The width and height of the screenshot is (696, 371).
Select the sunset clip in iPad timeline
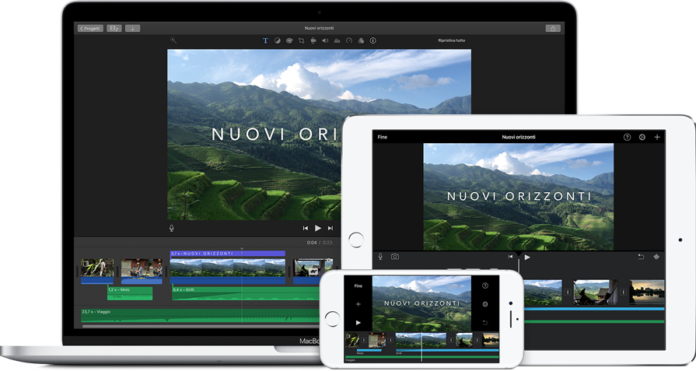pos(647,292)
